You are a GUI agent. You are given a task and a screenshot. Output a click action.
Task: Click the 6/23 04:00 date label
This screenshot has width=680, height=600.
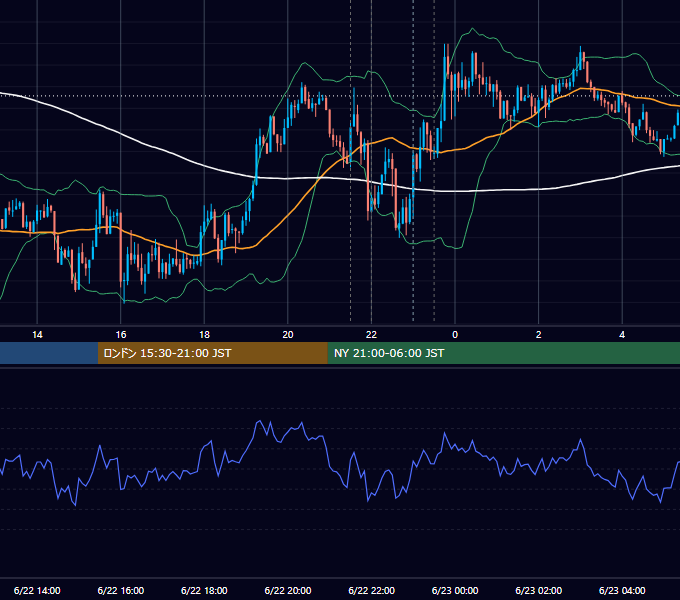tap(622, 590)
